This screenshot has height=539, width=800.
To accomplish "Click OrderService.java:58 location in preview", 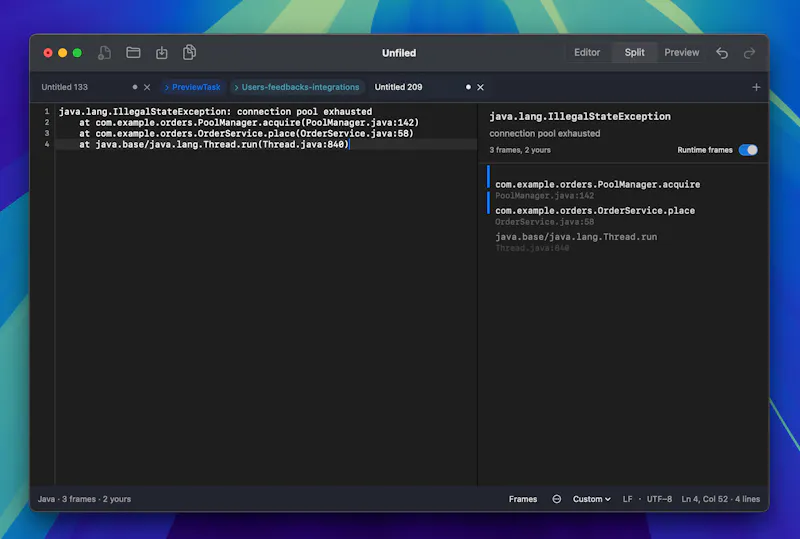I will [x=544, y=222].
